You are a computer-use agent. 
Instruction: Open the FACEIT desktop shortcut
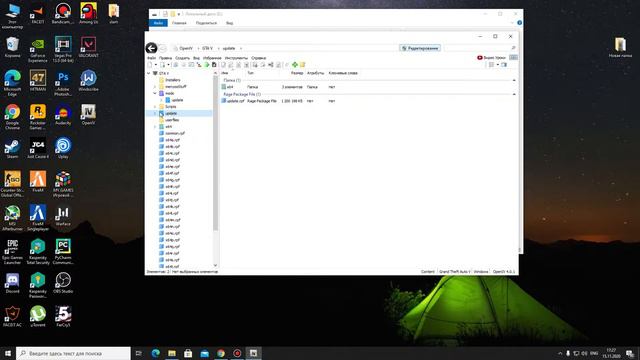coord(38,13)
